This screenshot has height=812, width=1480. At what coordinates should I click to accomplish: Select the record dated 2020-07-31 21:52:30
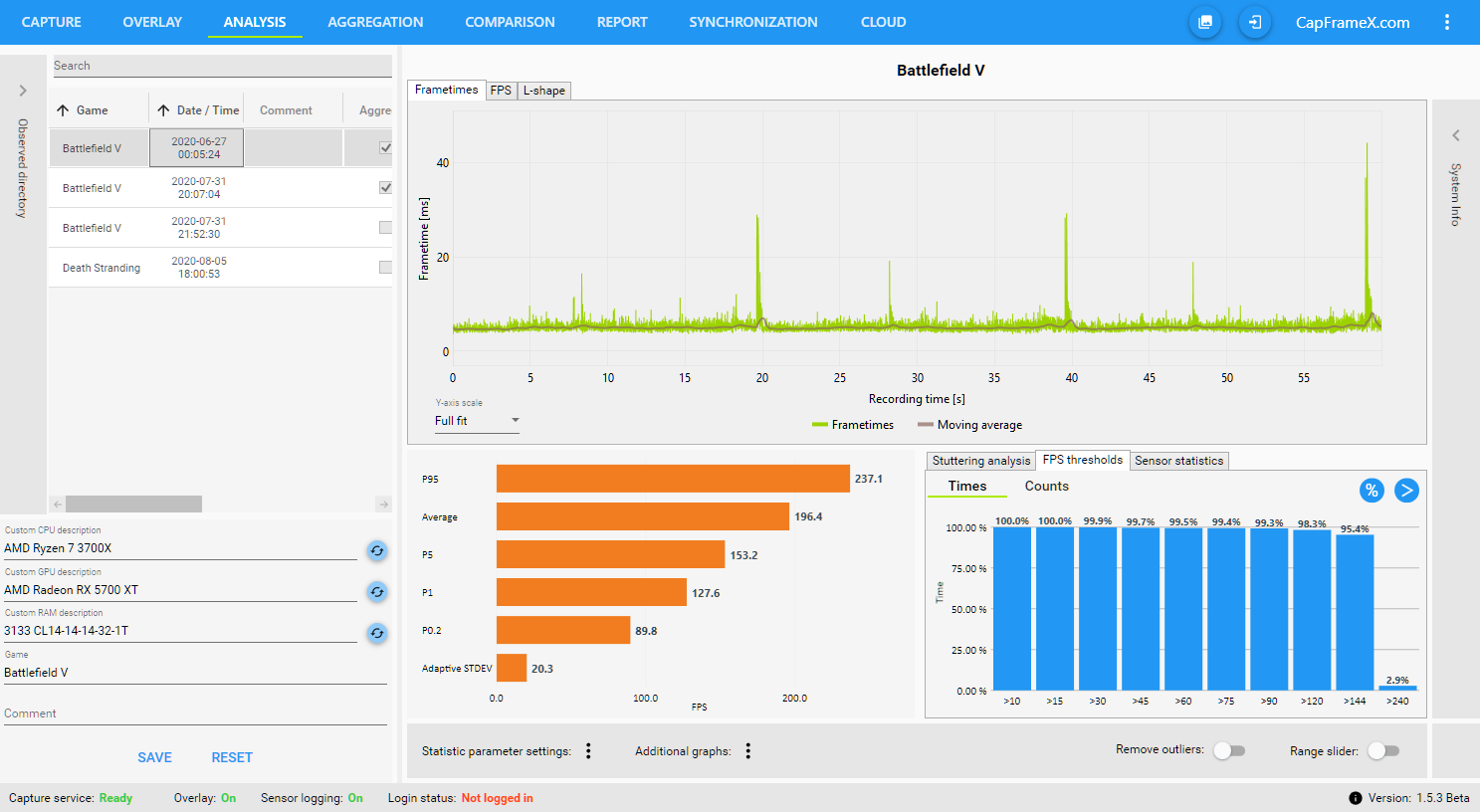221,227
